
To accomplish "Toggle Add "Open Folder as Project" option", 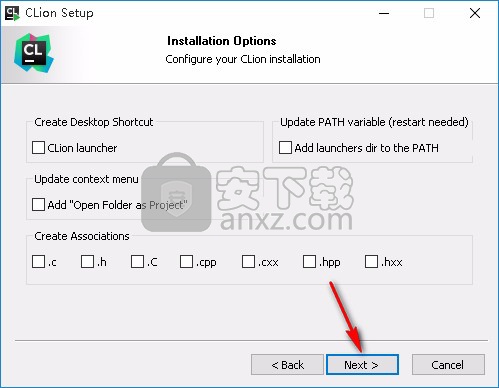I will pyautogui.click(x=38, y=205).
